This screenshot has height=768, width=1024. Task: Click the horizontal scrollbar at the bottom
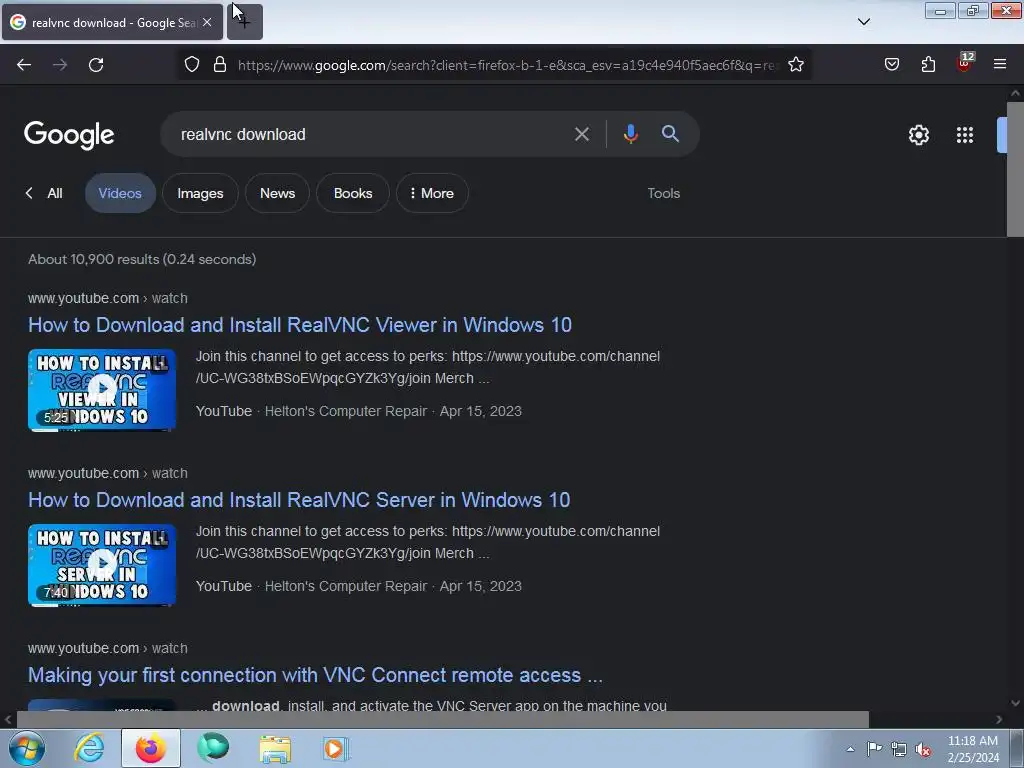point(442,719)
